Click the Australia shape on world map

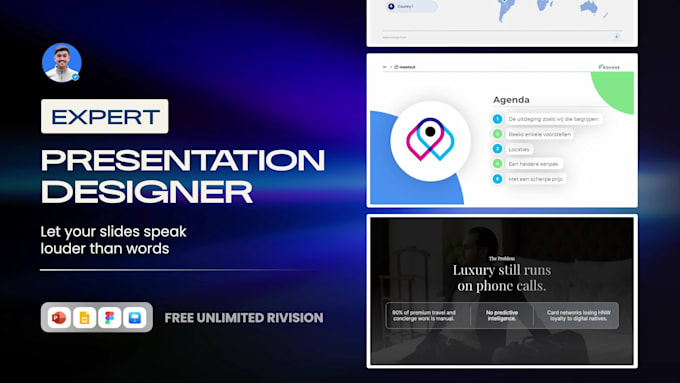click(589, 7)
